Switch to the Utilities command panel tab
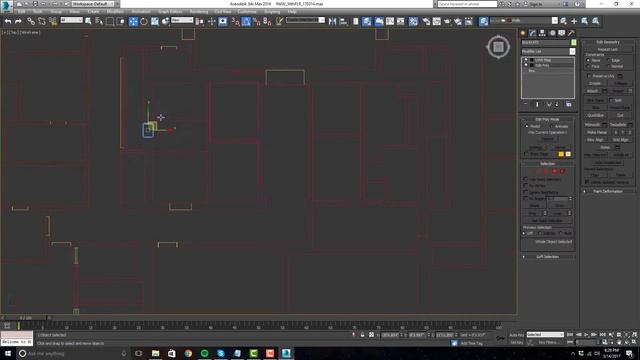Image resolution: width=640 pixels, height=360 pixels. click(571, 33)
